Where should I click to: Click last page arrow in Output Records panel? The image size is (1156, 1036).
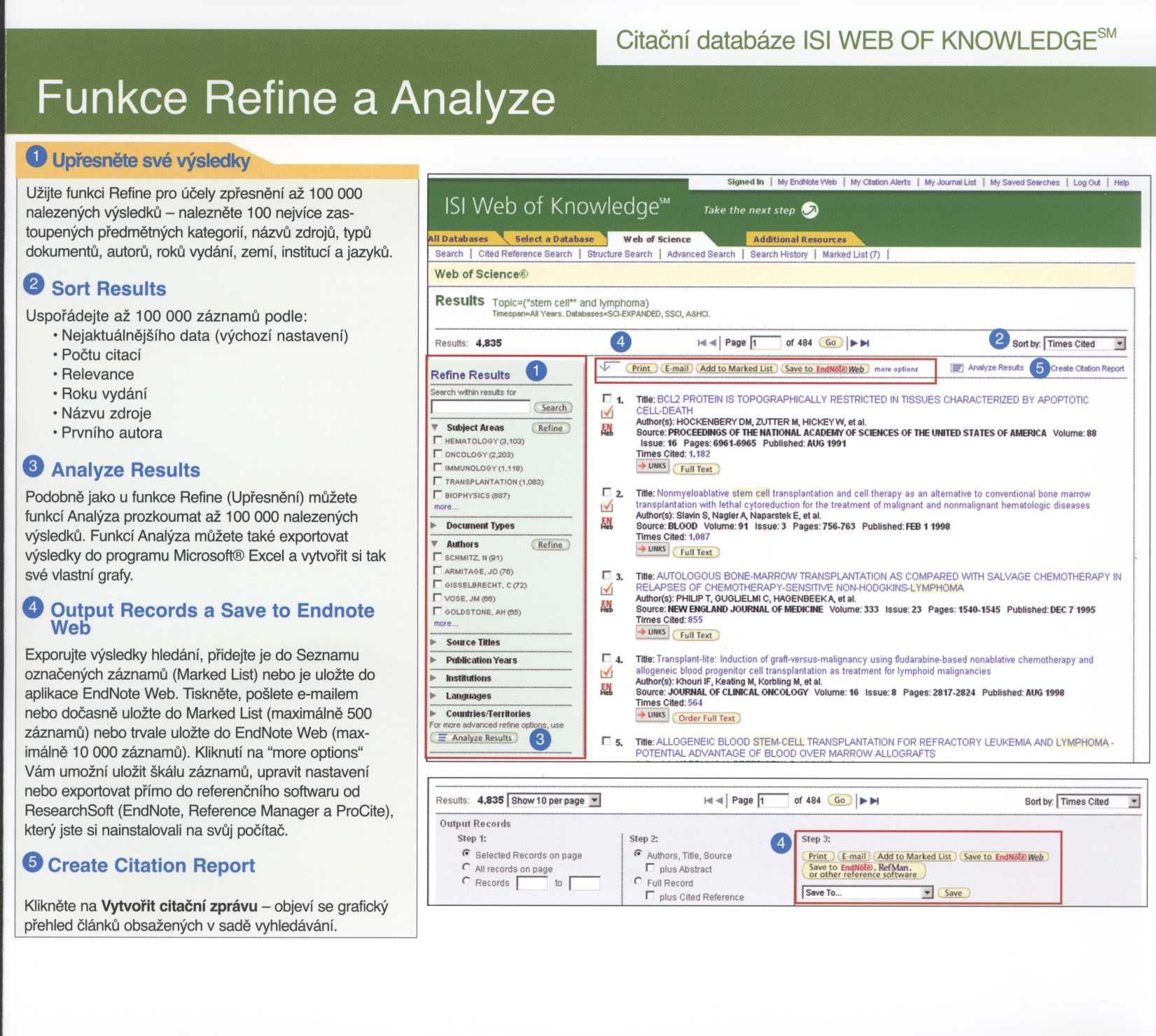(x=874, y=800)
